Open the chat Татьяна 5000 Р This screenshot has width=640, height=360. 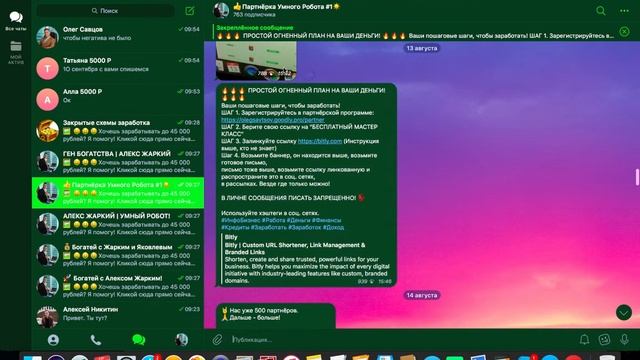click(118, 68)
